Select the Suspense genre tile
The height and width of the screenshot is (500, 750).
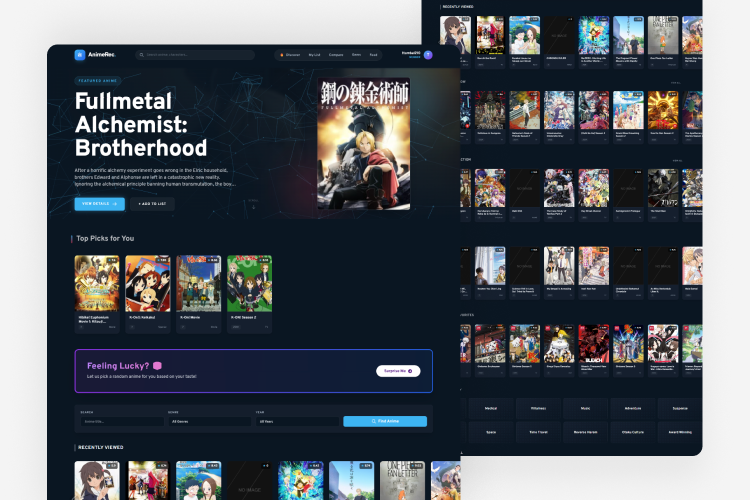tap(680, 408)
